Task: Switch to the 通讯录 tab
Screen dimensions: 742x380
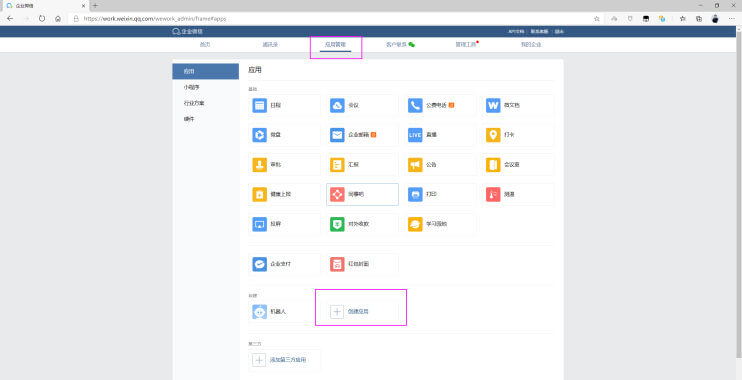Action: click(270, 44)
